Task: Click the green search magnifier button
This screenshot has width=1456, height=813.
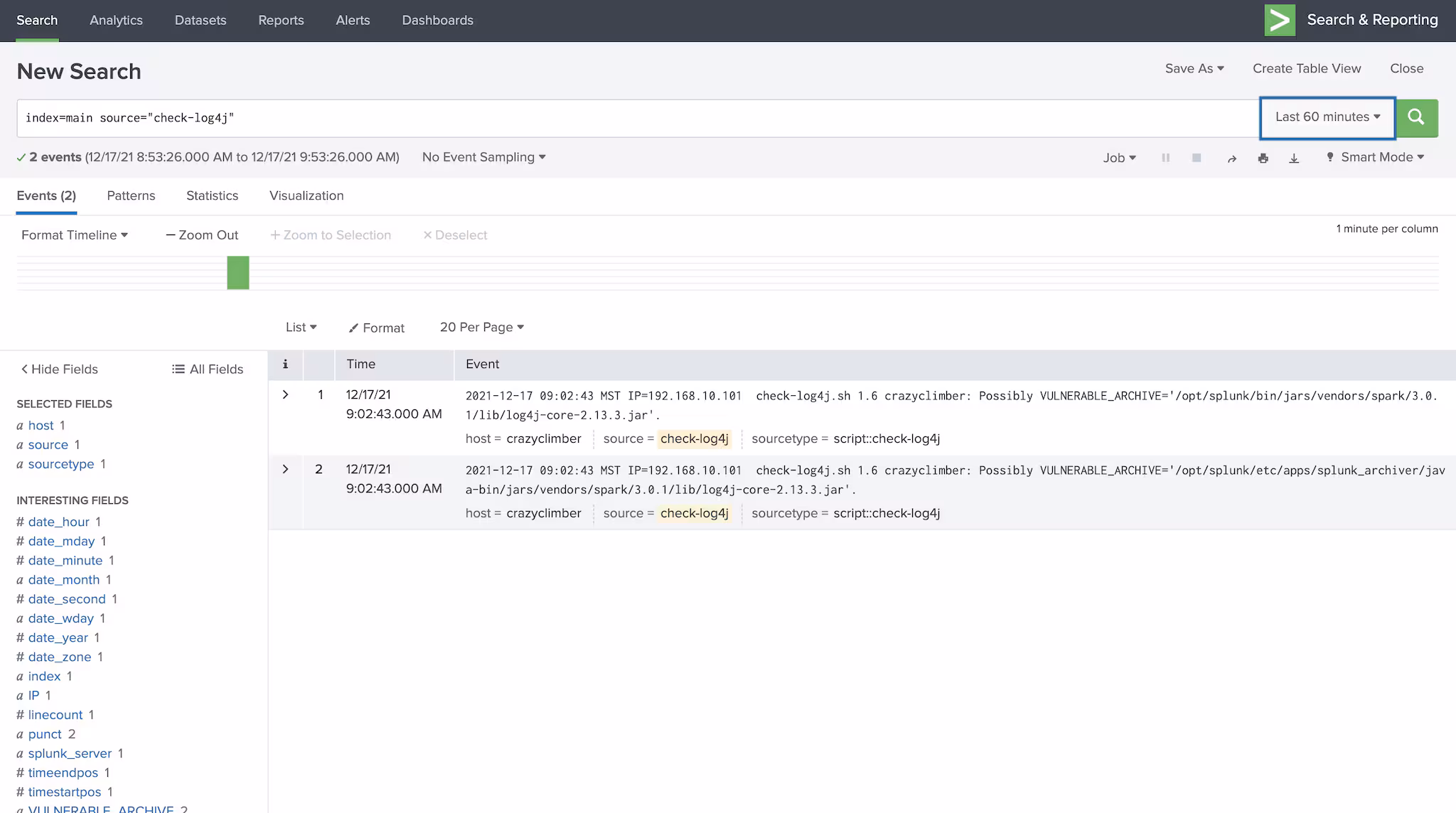Action: pyautogui.click(x=1416, y=117)
